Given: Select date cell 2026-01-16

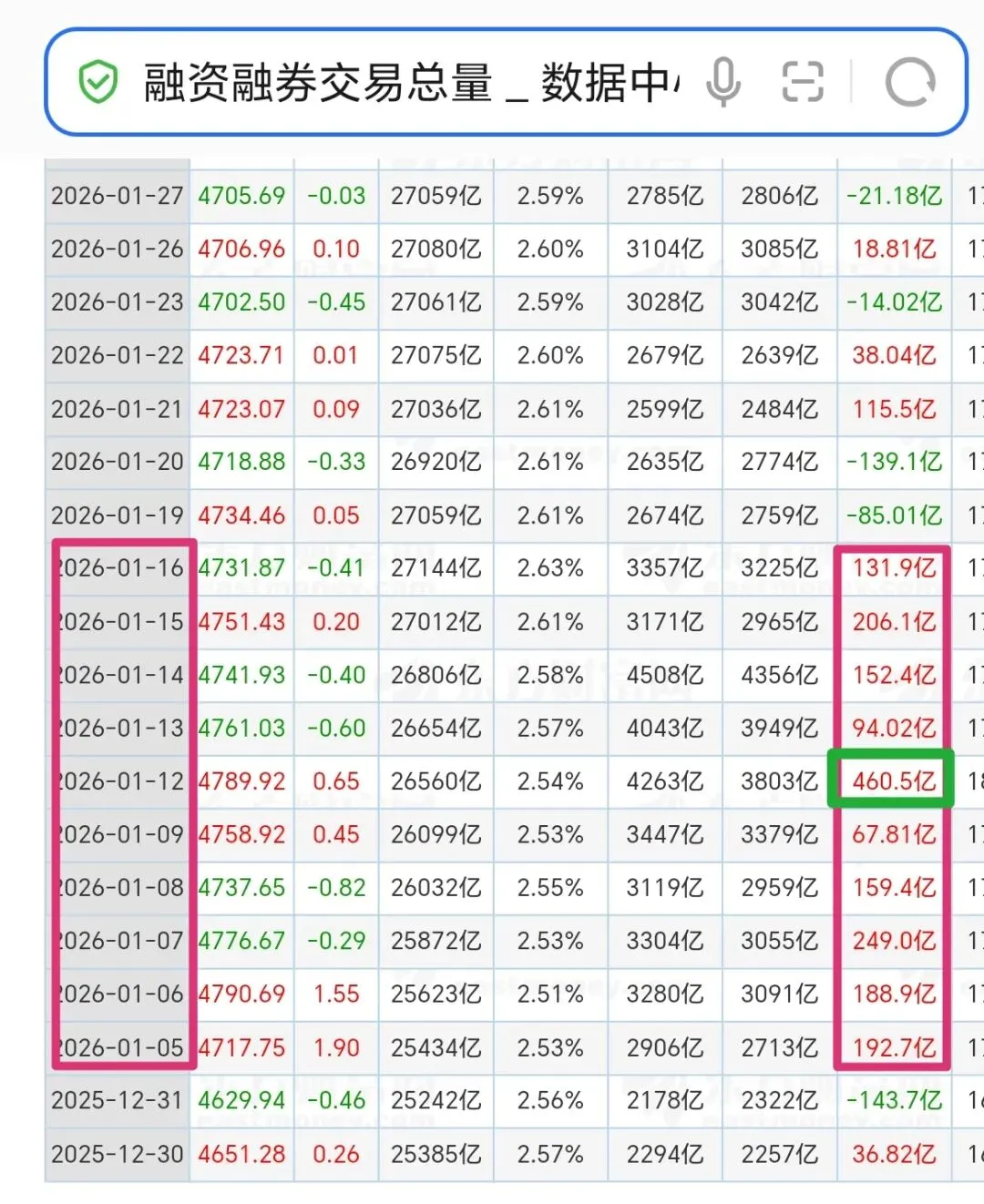Looking at the screenshot, I should 118,568.
